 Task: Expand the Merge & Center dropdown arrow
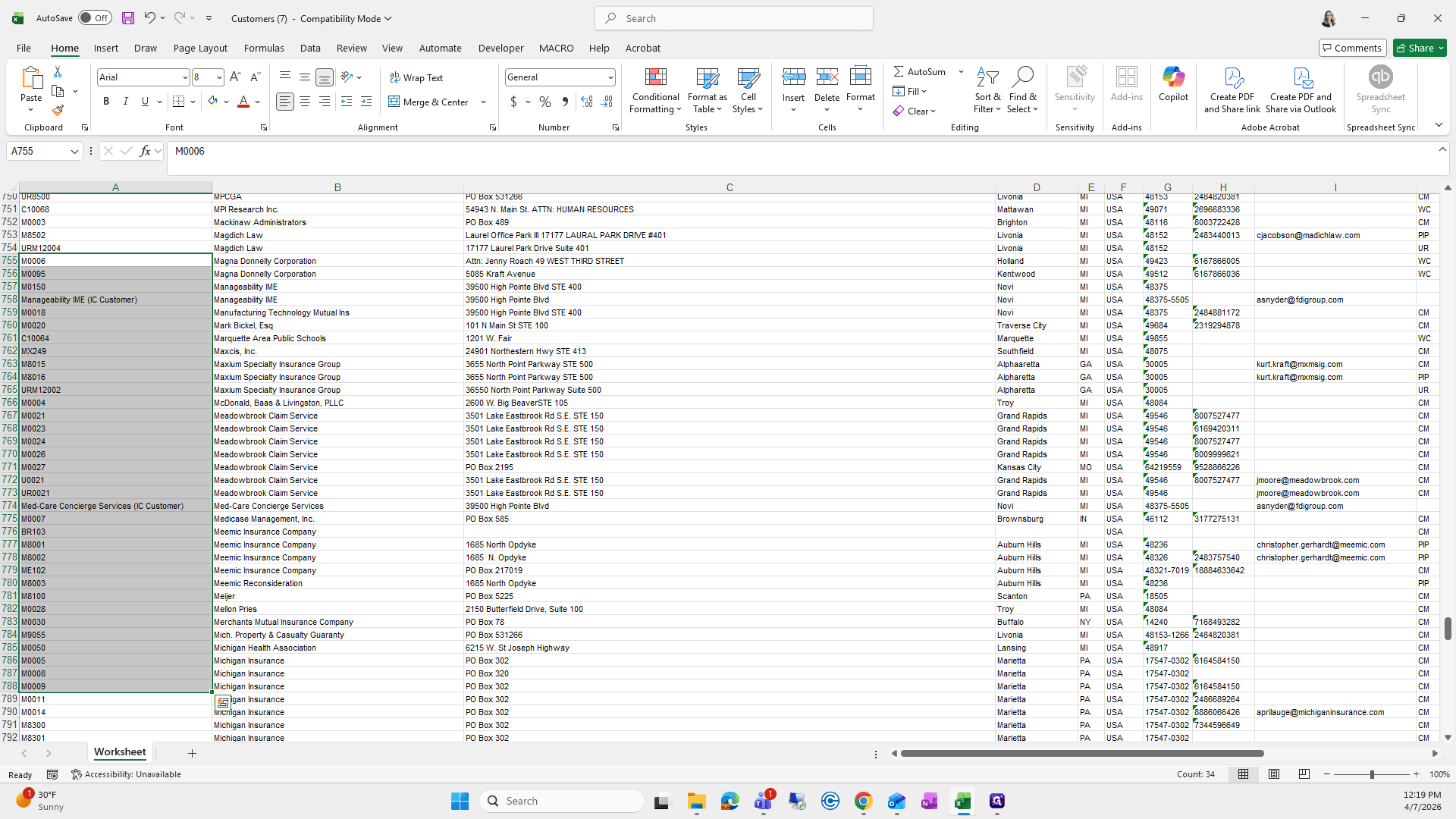(483, 102)
